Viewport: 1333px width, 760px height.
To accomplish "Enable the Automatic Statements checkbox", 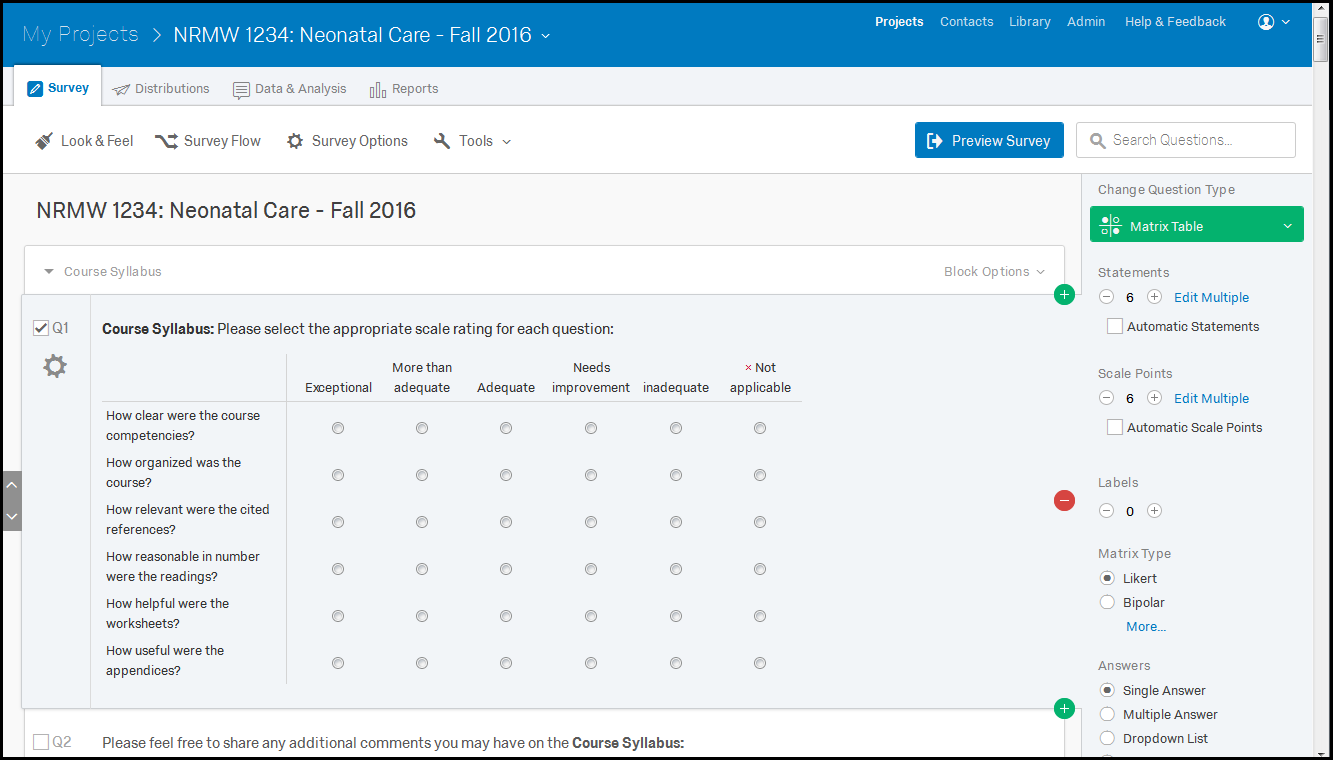I will [x=1115, y=326].
